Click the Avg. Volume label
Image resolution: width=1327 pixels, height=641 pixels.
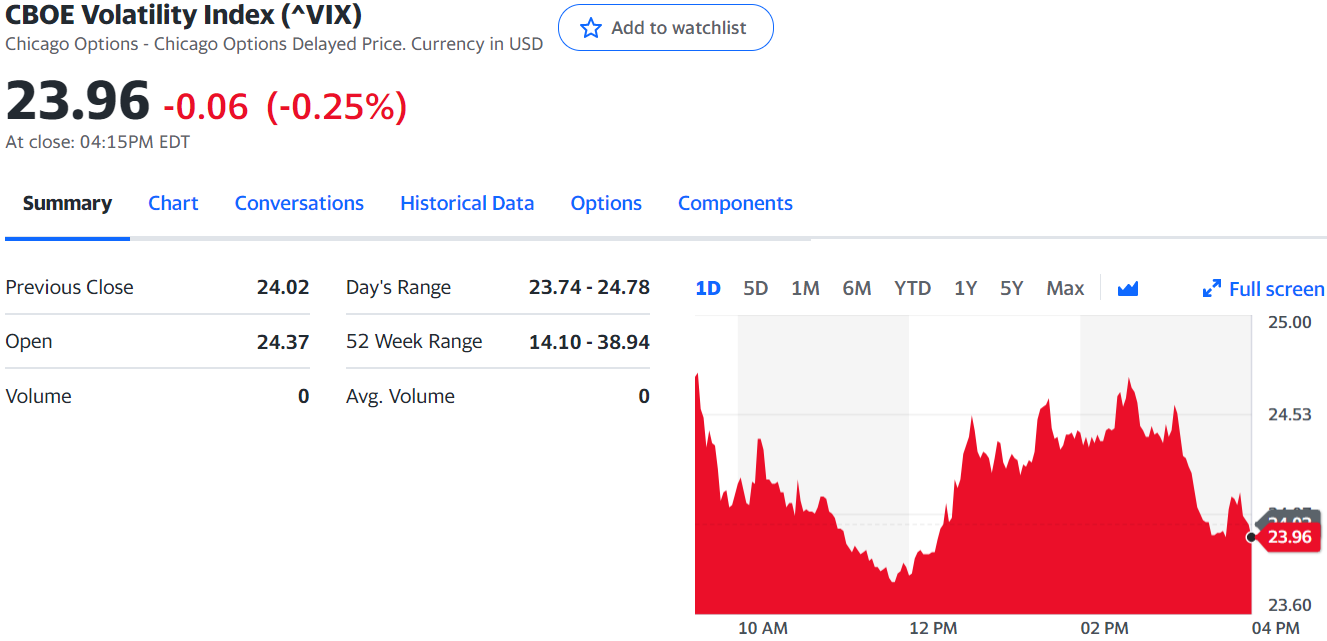[x=400, y=396]
